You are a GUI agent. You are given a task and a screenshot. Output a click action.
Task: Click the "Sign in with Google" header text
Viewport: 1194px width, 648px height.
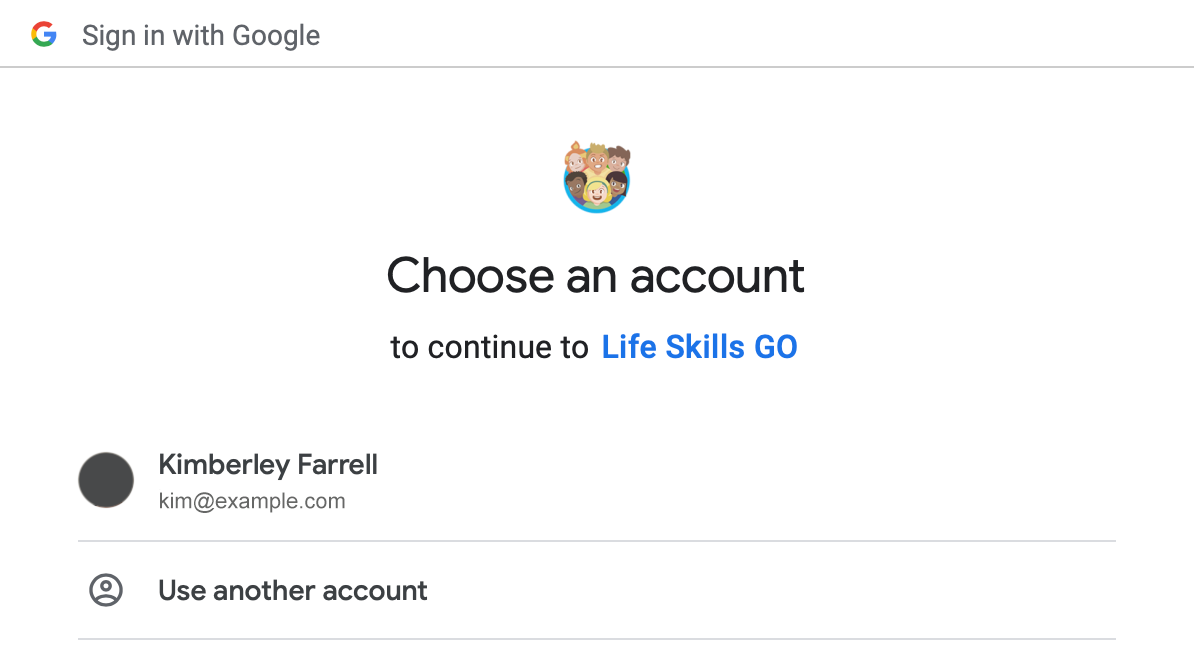click(x=201, y=36)
